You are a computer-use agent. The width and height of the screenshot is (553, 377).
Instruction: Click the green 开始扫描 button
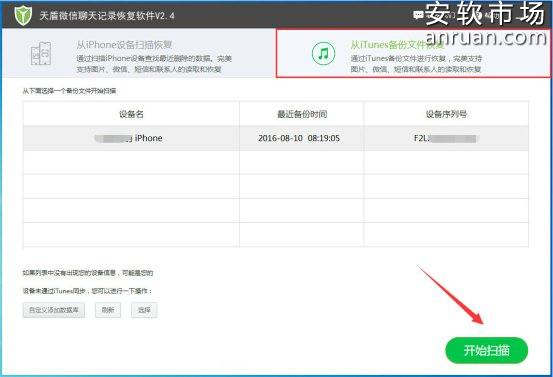(x=487, y=350)
